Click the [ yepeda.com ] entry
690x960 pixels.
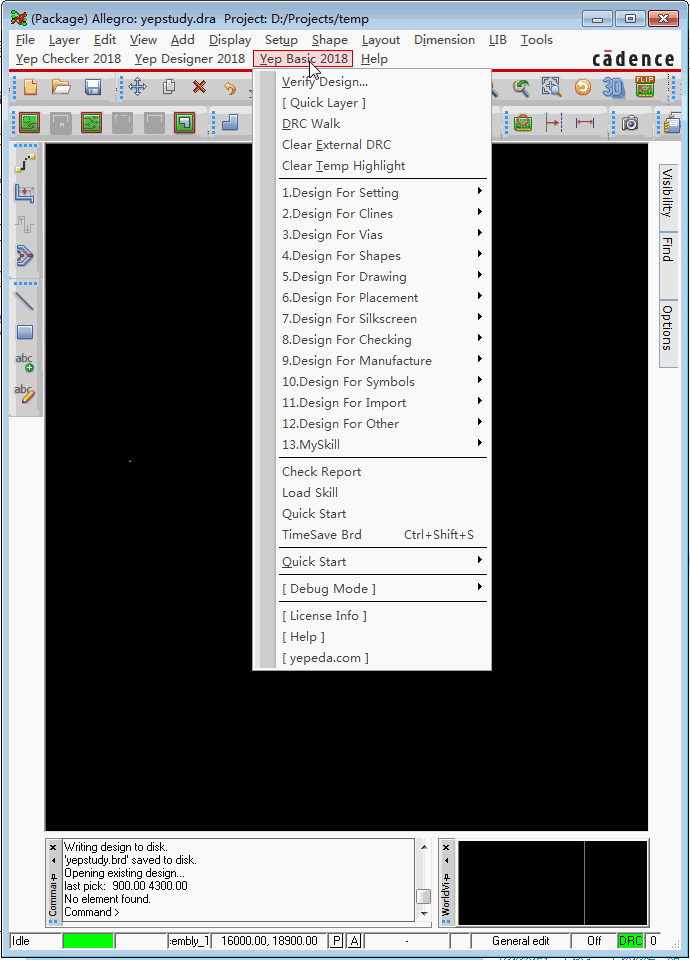pos(383,658)
